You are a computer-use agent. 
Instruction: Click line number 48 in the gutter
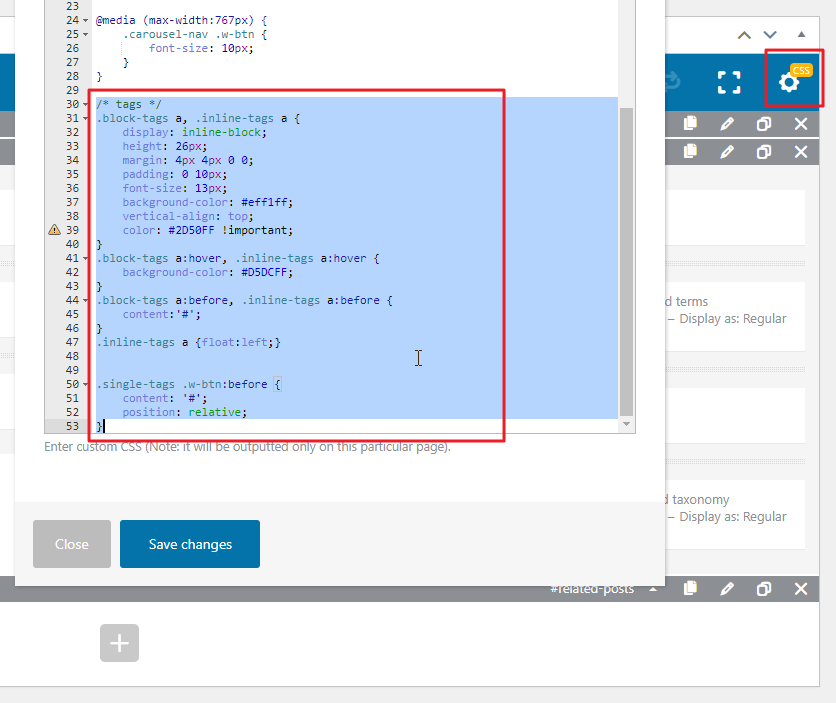(x=73, y=356)
